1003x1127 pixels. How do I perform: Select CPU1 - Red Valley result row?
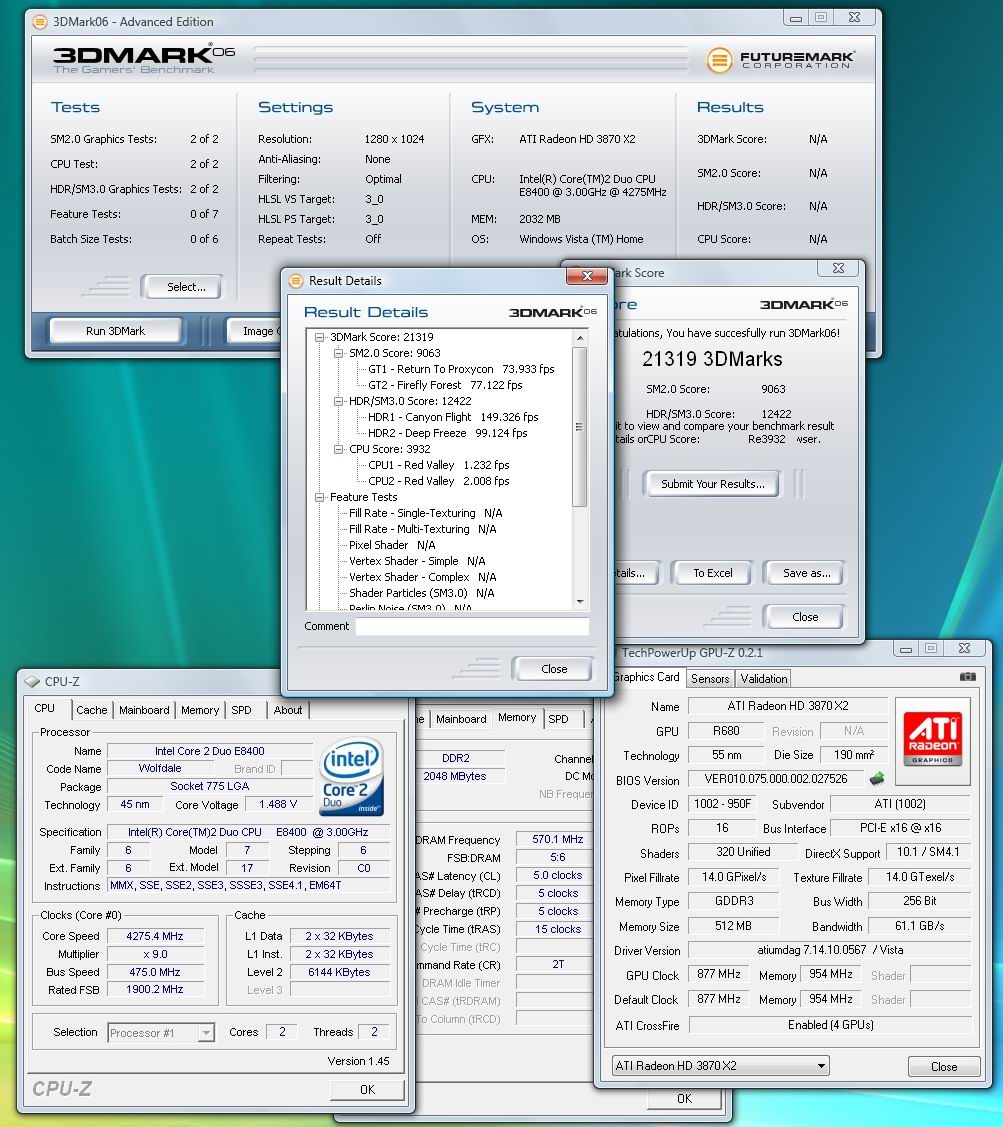(x=439, y=465)
